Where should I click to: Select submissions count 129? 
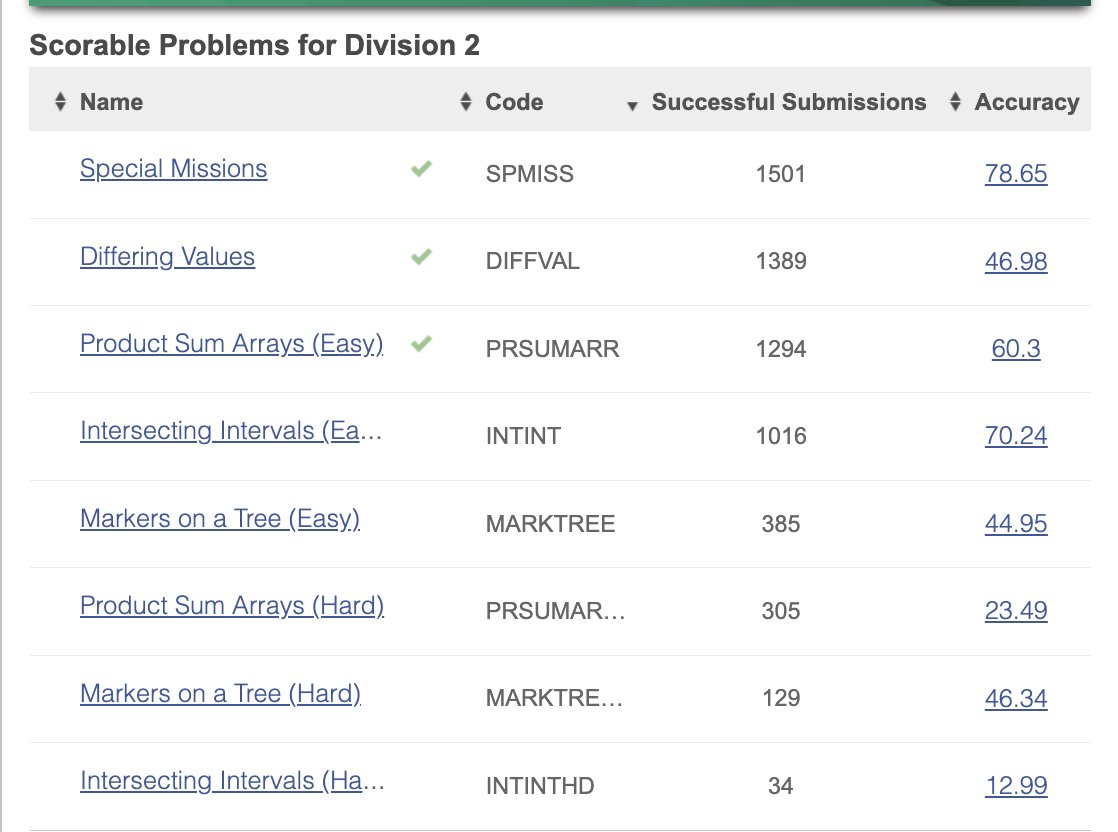click(781, 698)
